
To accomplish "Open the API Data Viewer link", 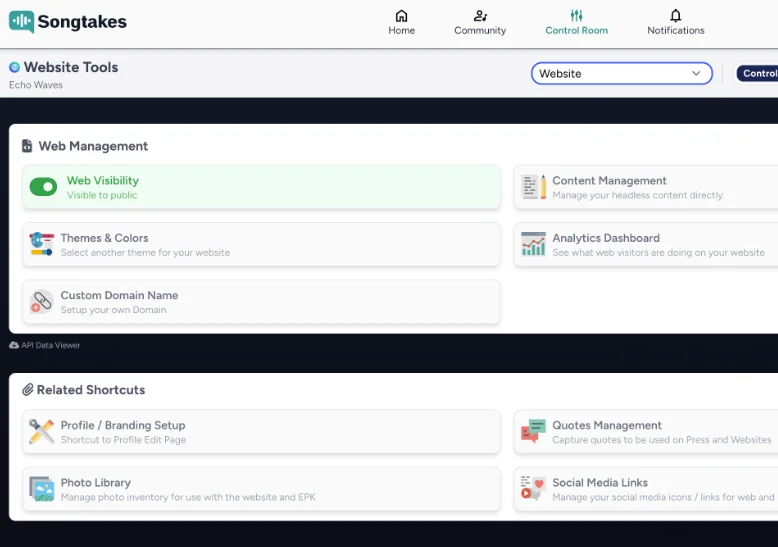I will pos(45,345).
